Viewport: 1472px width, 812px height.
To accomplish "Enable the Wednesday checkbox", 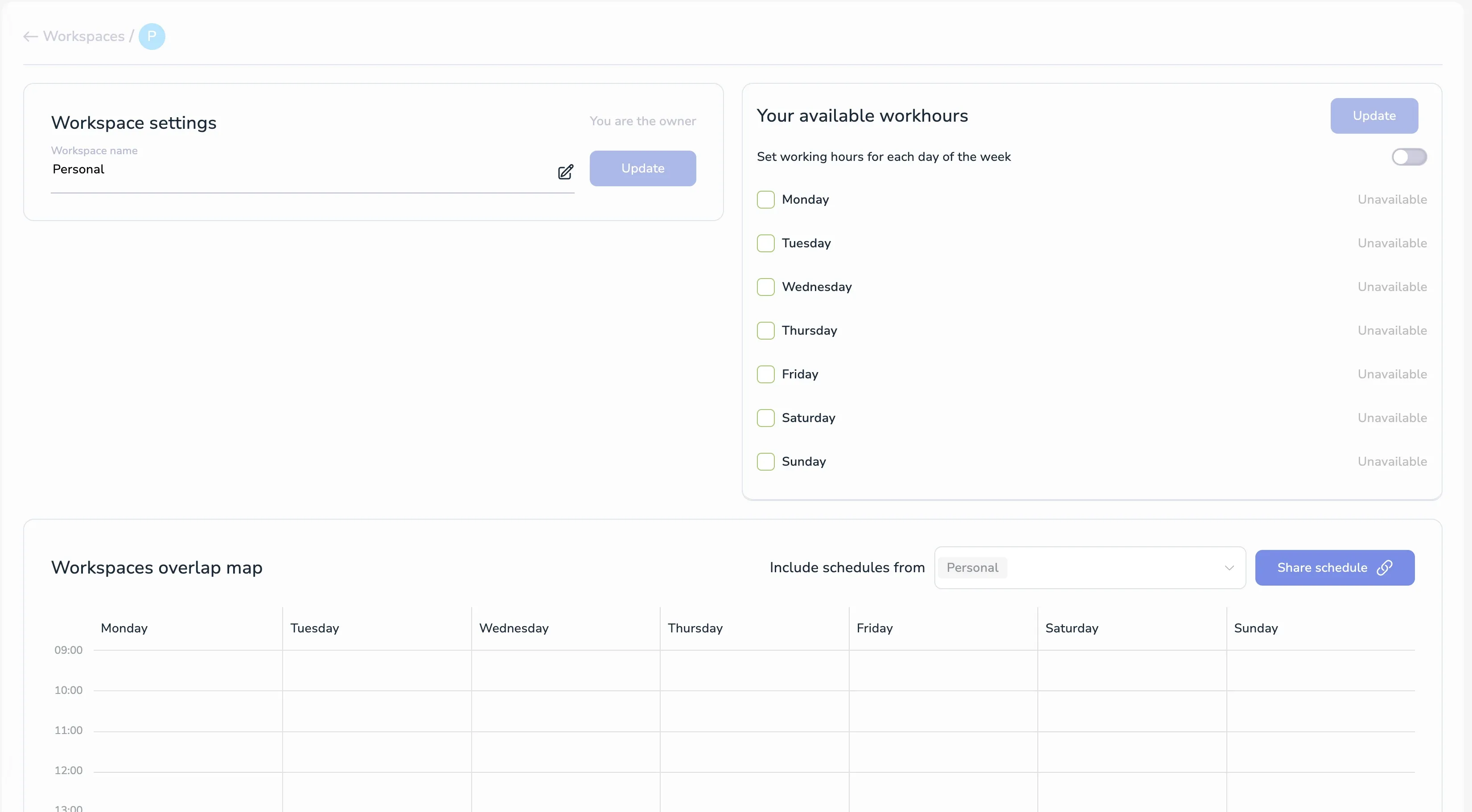I will [x=765, y=287].
